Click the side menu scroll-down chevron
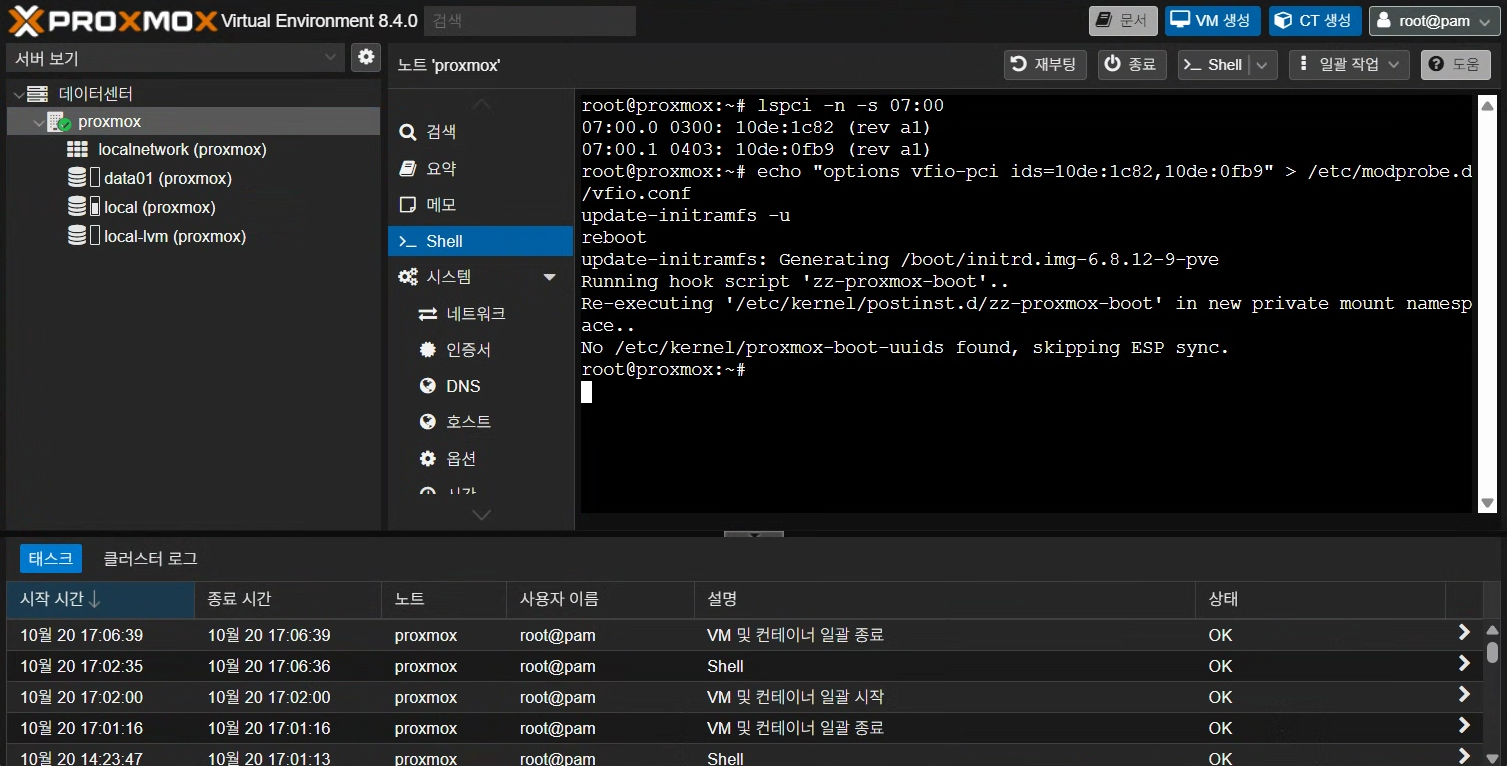Image resolution: width=1507 pixels, height=766 pixels. [x=481, y=515]
